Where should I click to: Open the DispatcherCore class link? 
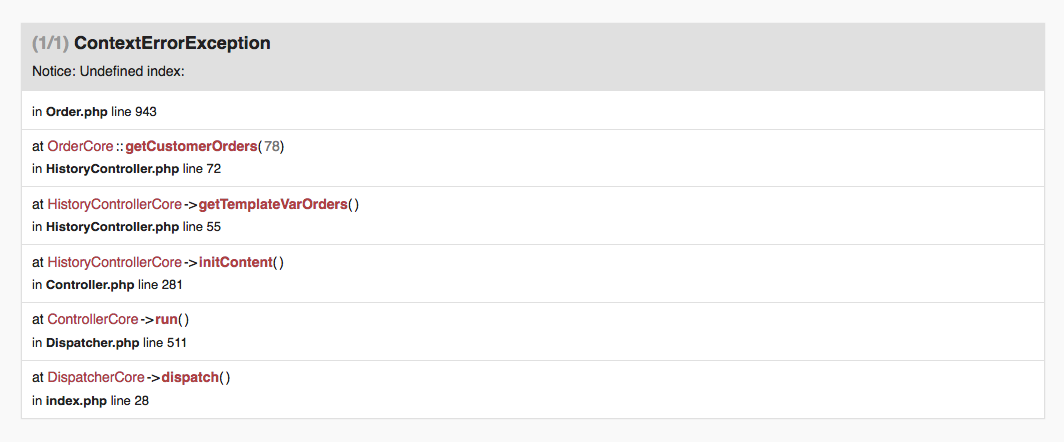[x=96, y=377]
